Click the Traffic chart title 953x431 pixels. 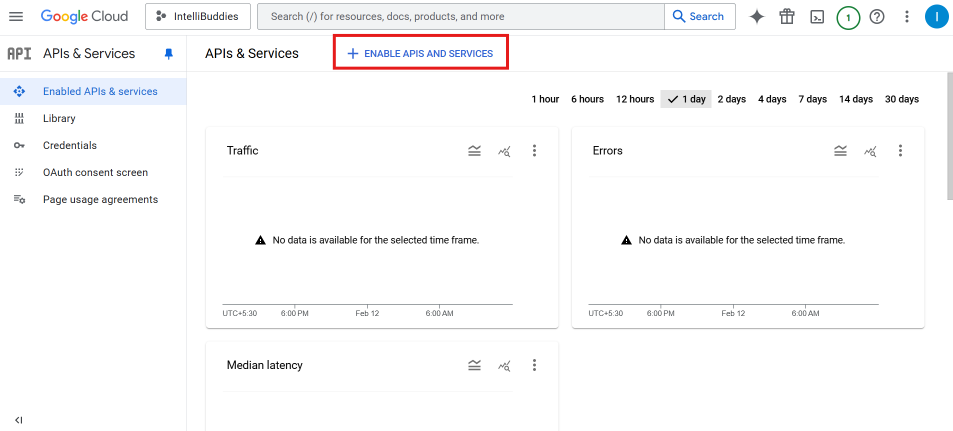(x=243, y=151)
